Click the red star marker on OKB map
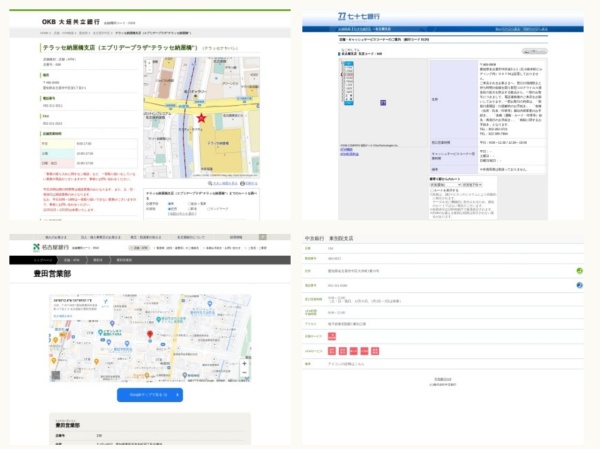The image size is (600, 450). point(201,118)
